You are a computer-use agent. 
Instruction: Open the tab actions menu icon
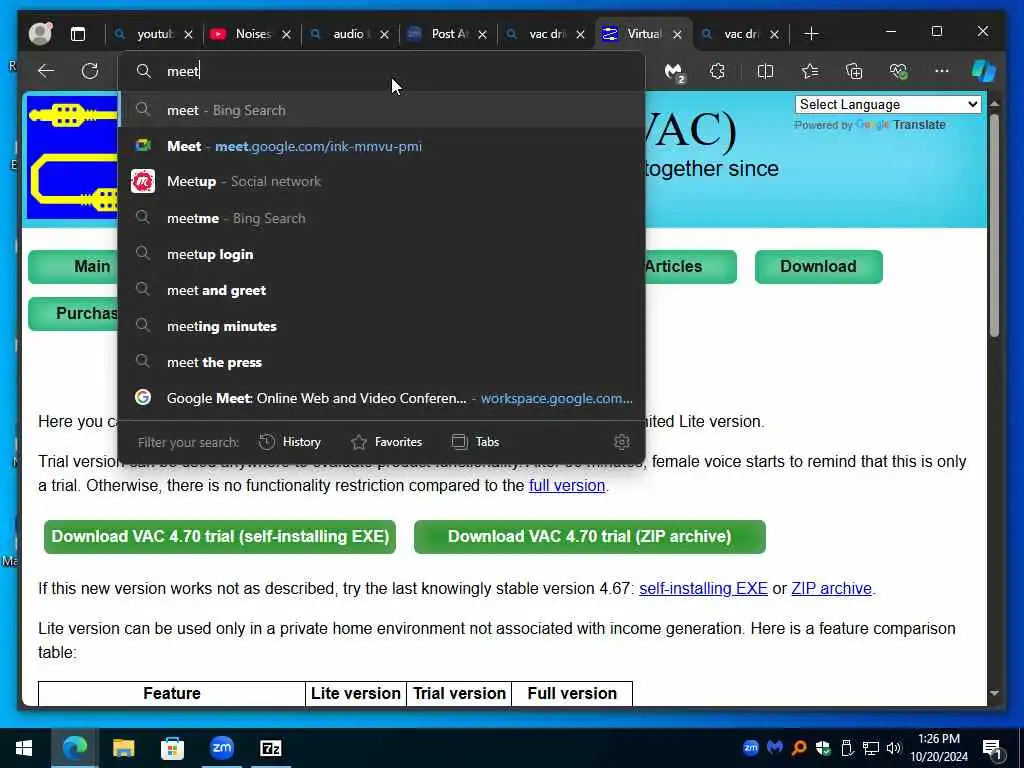click(x=78, y=34)
